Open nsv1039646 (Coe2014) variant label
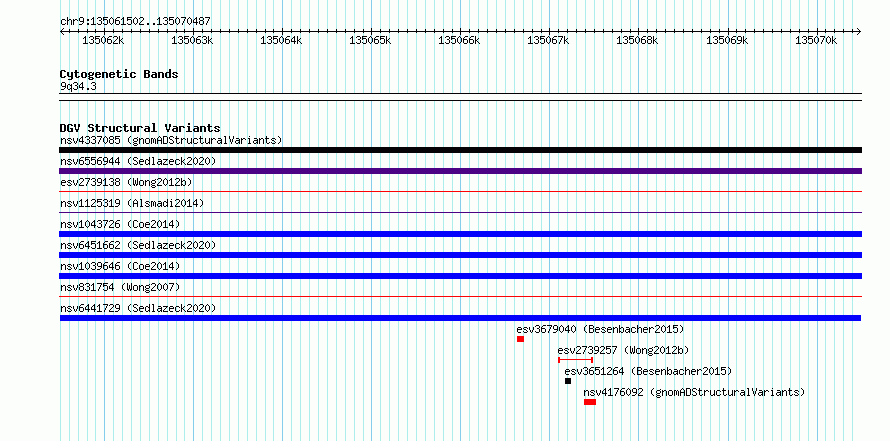 coord(120,266)
